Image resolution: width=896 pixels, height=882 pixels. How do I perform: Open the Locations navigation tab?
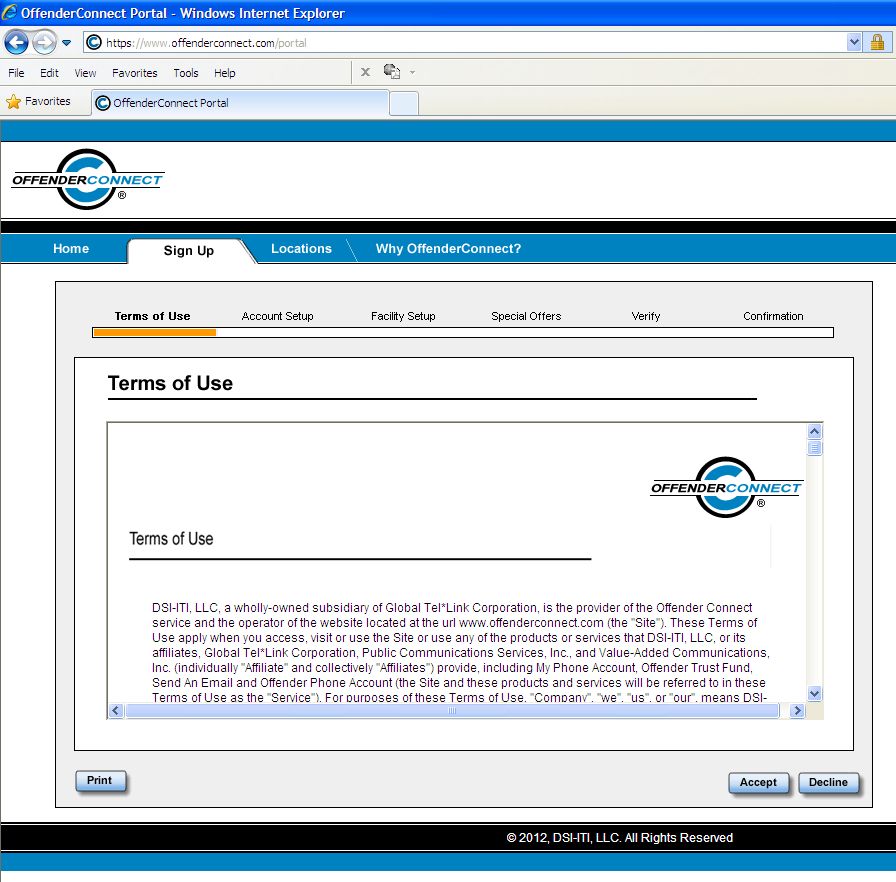tap(301, 248)
